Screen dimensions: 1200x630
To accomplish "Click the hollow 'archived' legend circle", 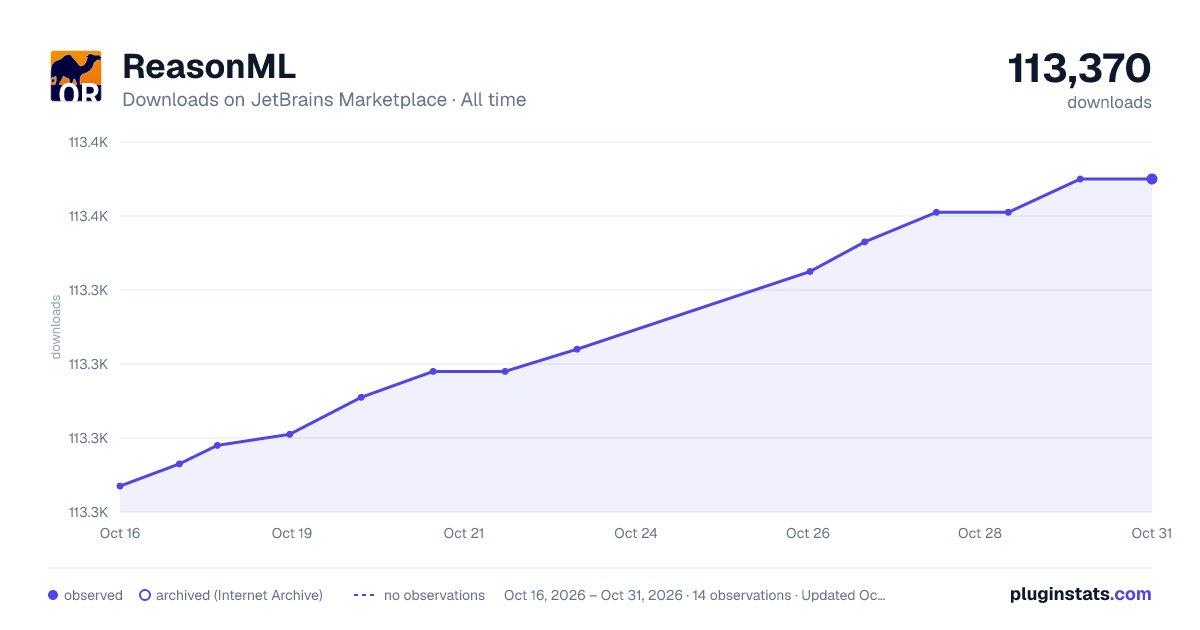I will pyautogui.click(x=145, y=595).
